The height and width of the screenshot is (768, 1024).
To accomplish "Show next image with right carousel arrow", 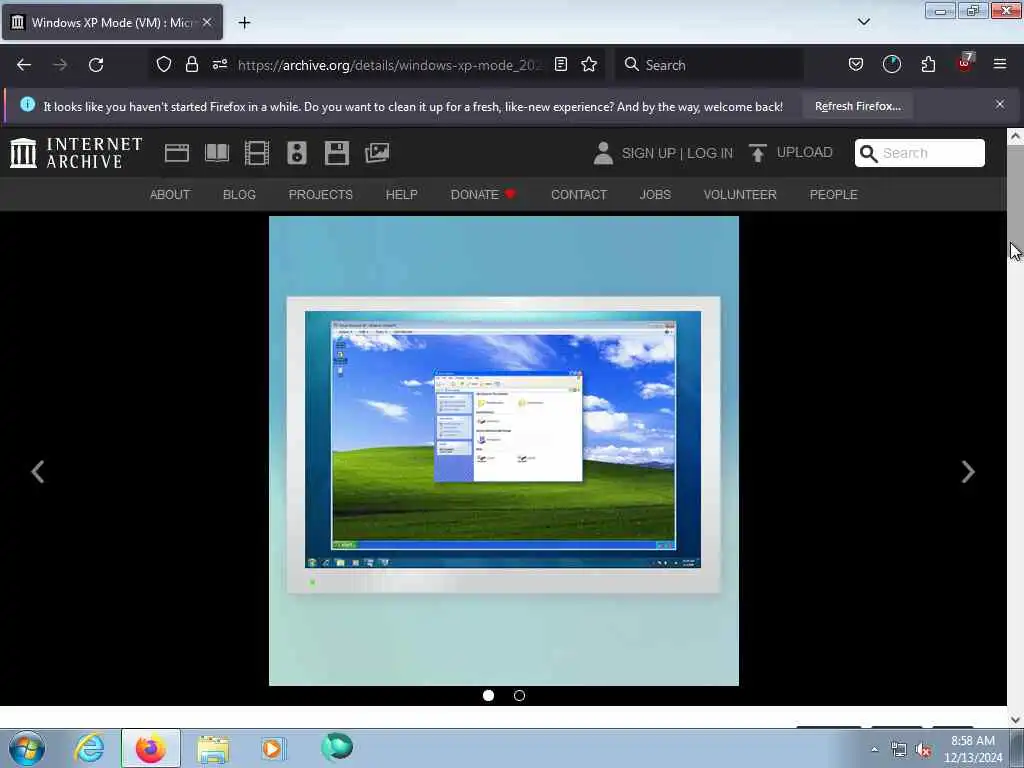I will point(968,472).
